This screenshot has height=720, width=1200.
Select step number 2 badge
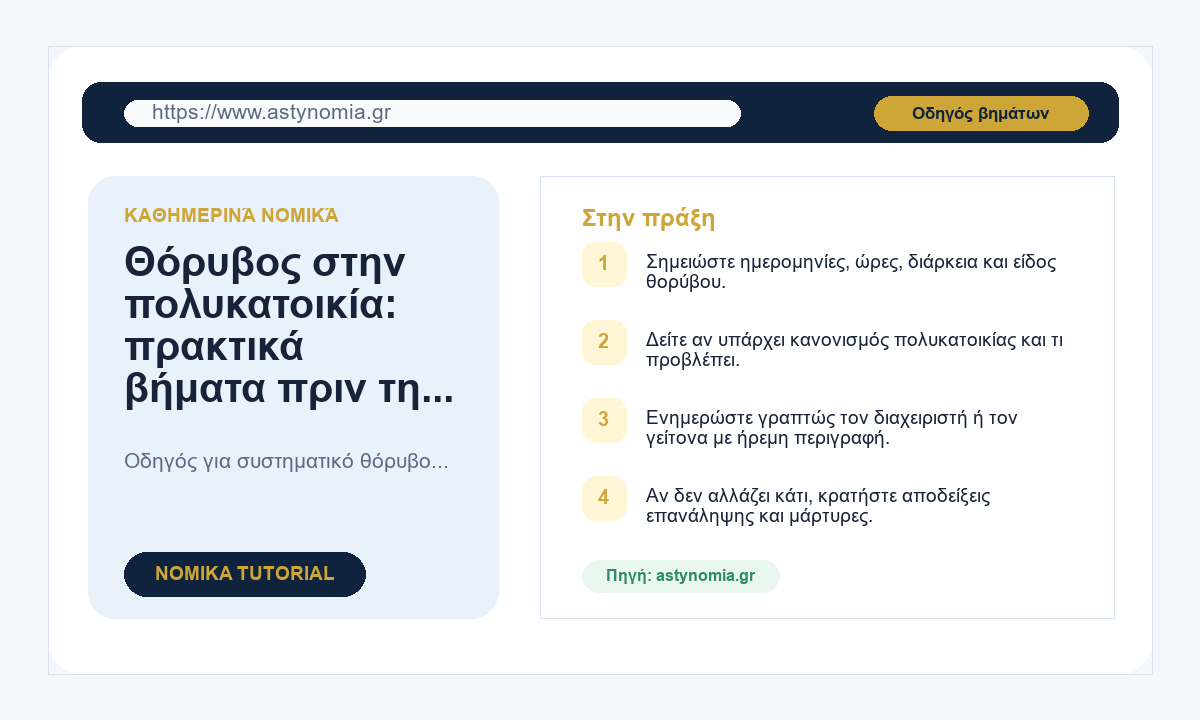604,342
